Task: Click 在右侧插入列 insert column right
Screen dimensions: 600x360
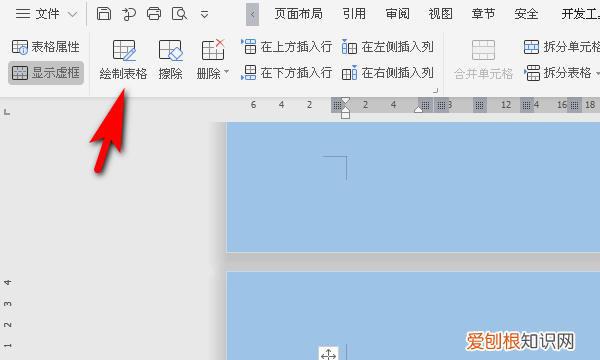Action: 388,72
